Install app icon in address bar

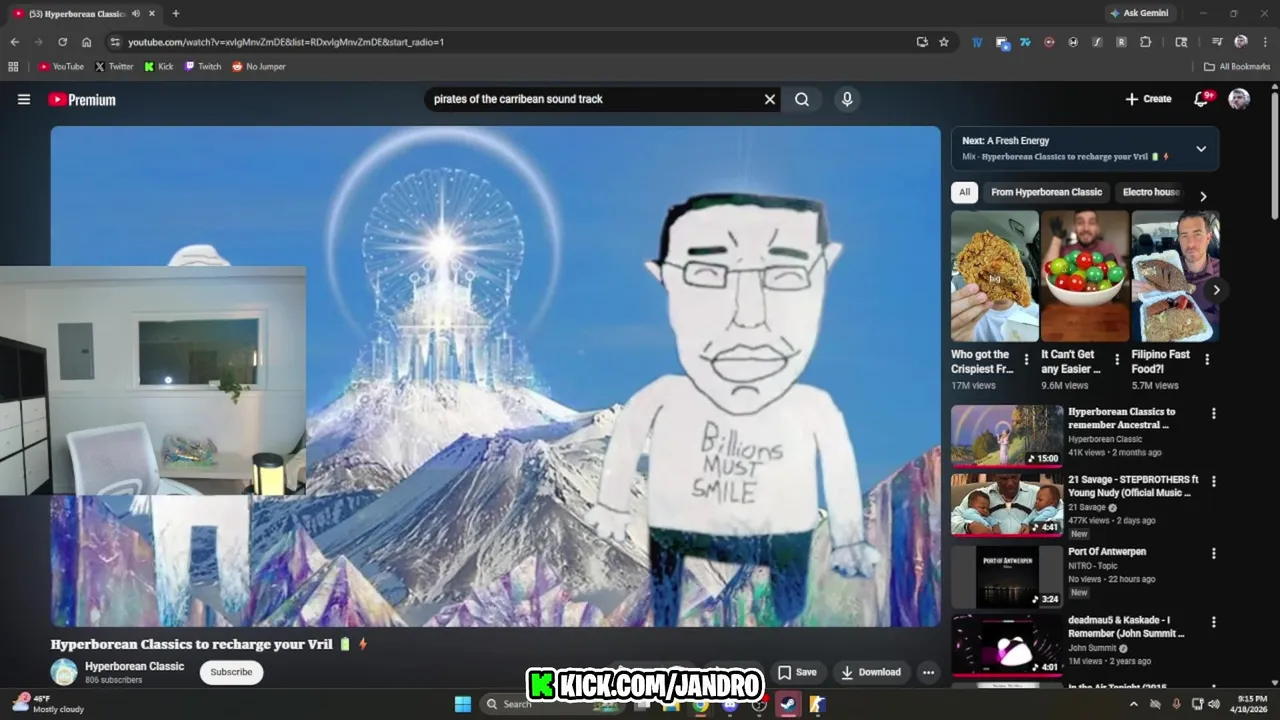click(x=922, y=42)
